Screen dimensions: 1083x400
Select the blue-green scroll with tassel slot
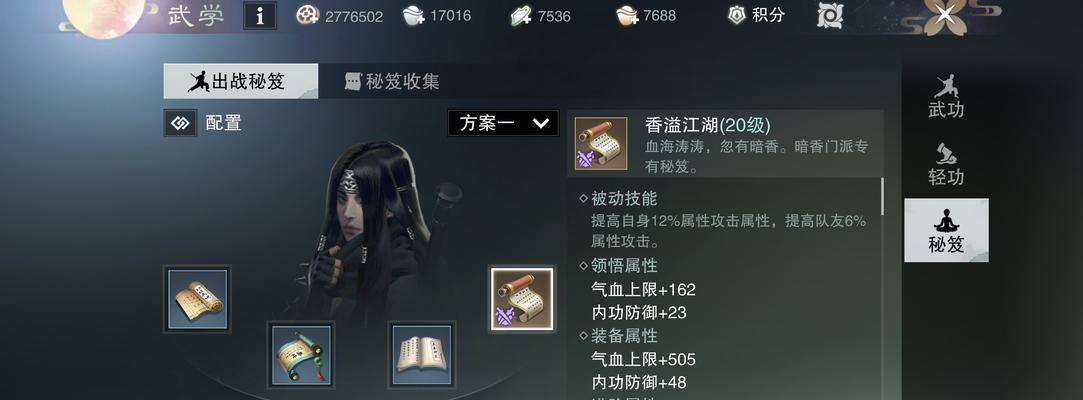pos(301,354)
